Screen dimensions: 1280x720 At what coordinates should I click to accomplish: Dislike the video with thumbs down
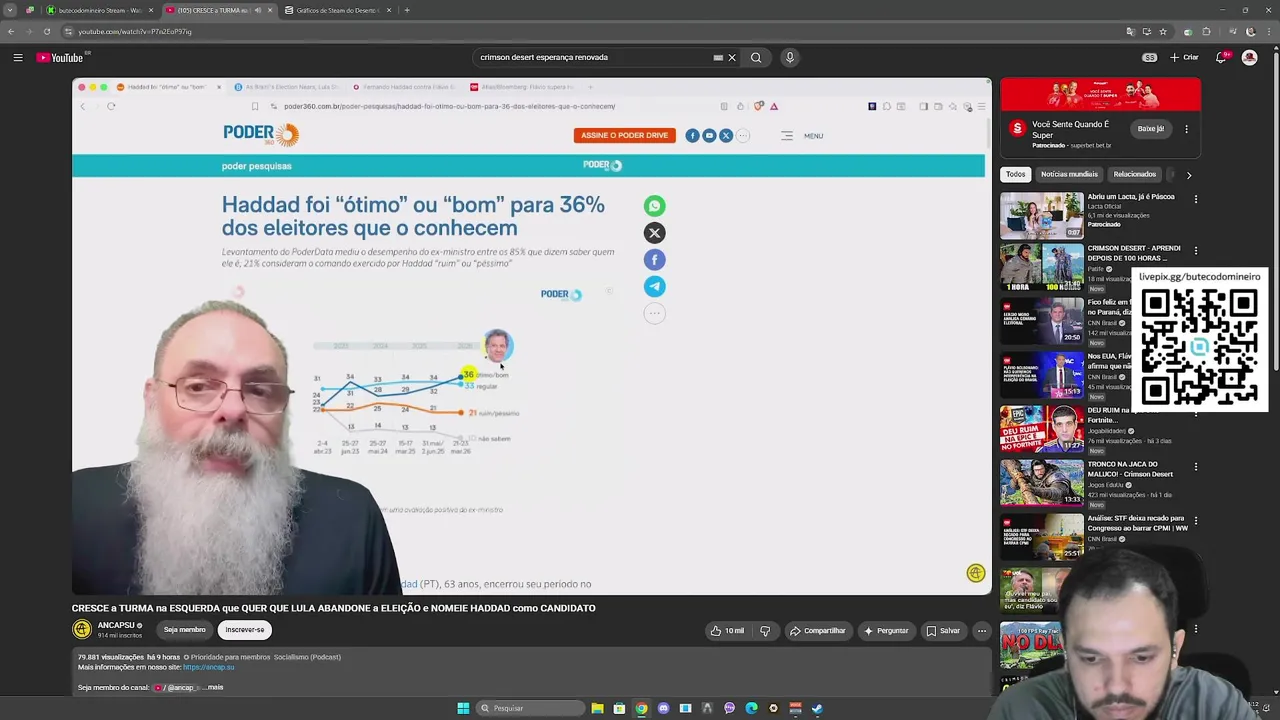pyautogui.click(x=765, y=631)
